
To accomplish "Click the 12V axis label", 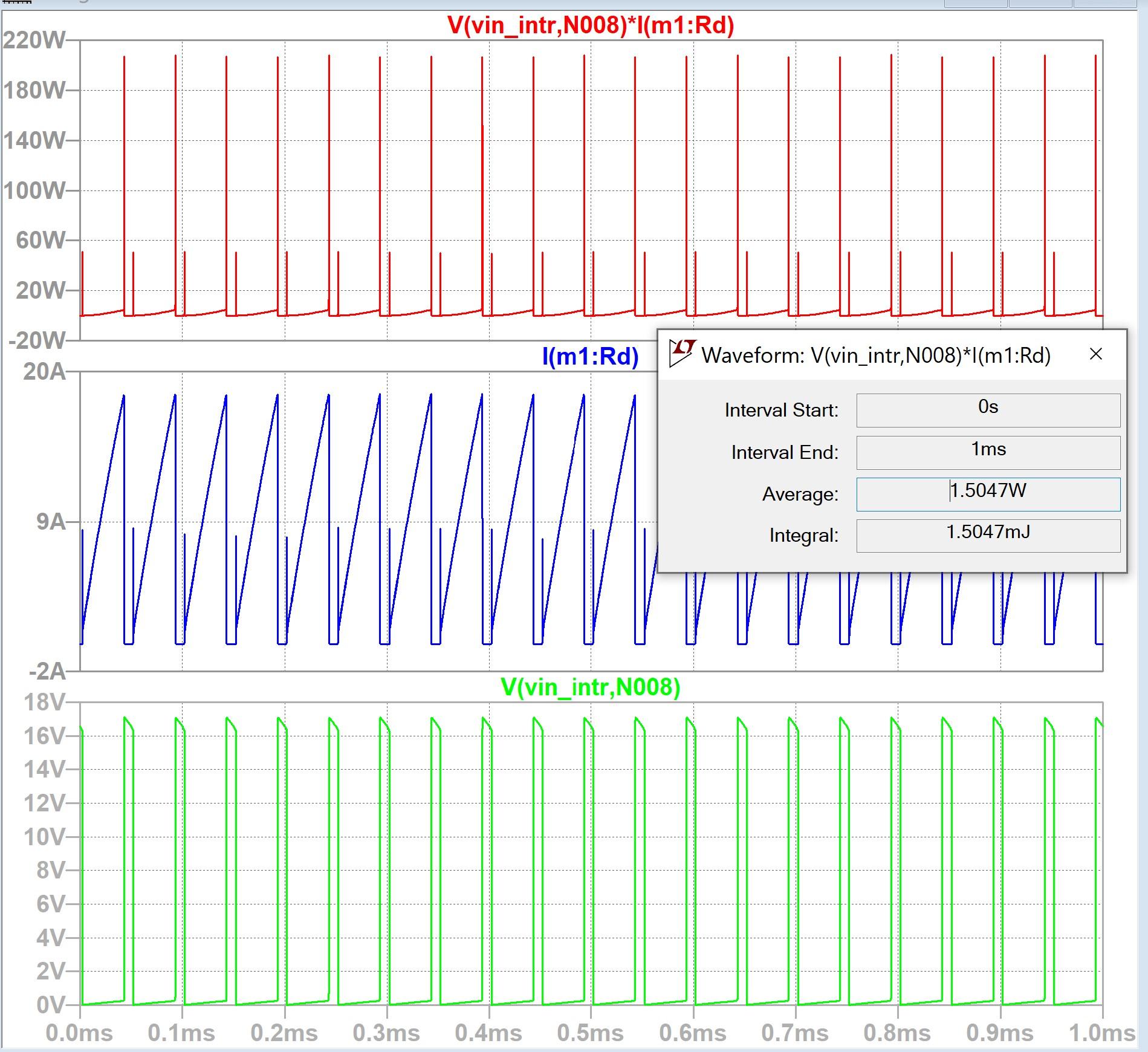I will (x=44, y=804).
